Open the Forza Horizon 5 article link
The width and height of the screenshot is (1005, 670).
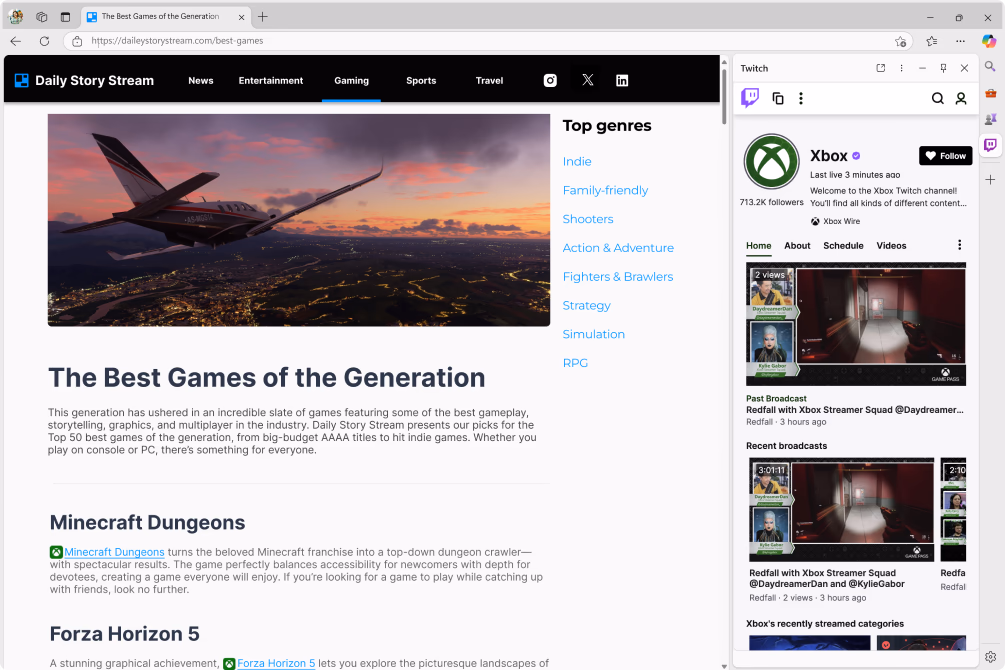coord(276,663)
